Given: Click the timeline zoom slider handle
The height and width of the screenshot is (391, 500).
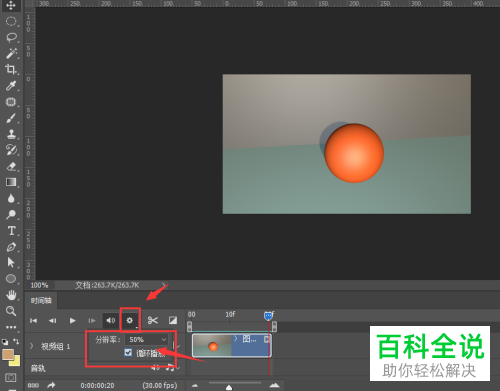Looking at the screenshot, I should click(229, 387).
